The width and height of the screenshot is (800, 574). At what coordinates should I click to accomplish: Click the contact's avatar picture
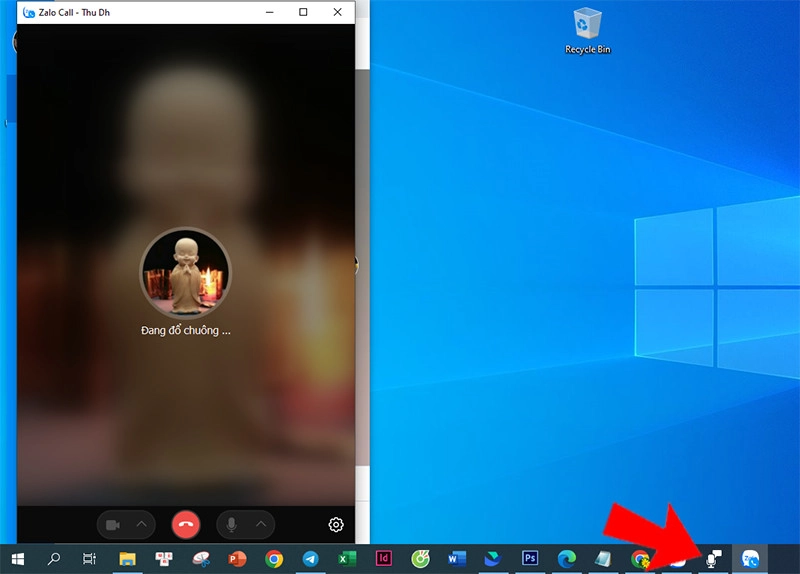(186, 273)
